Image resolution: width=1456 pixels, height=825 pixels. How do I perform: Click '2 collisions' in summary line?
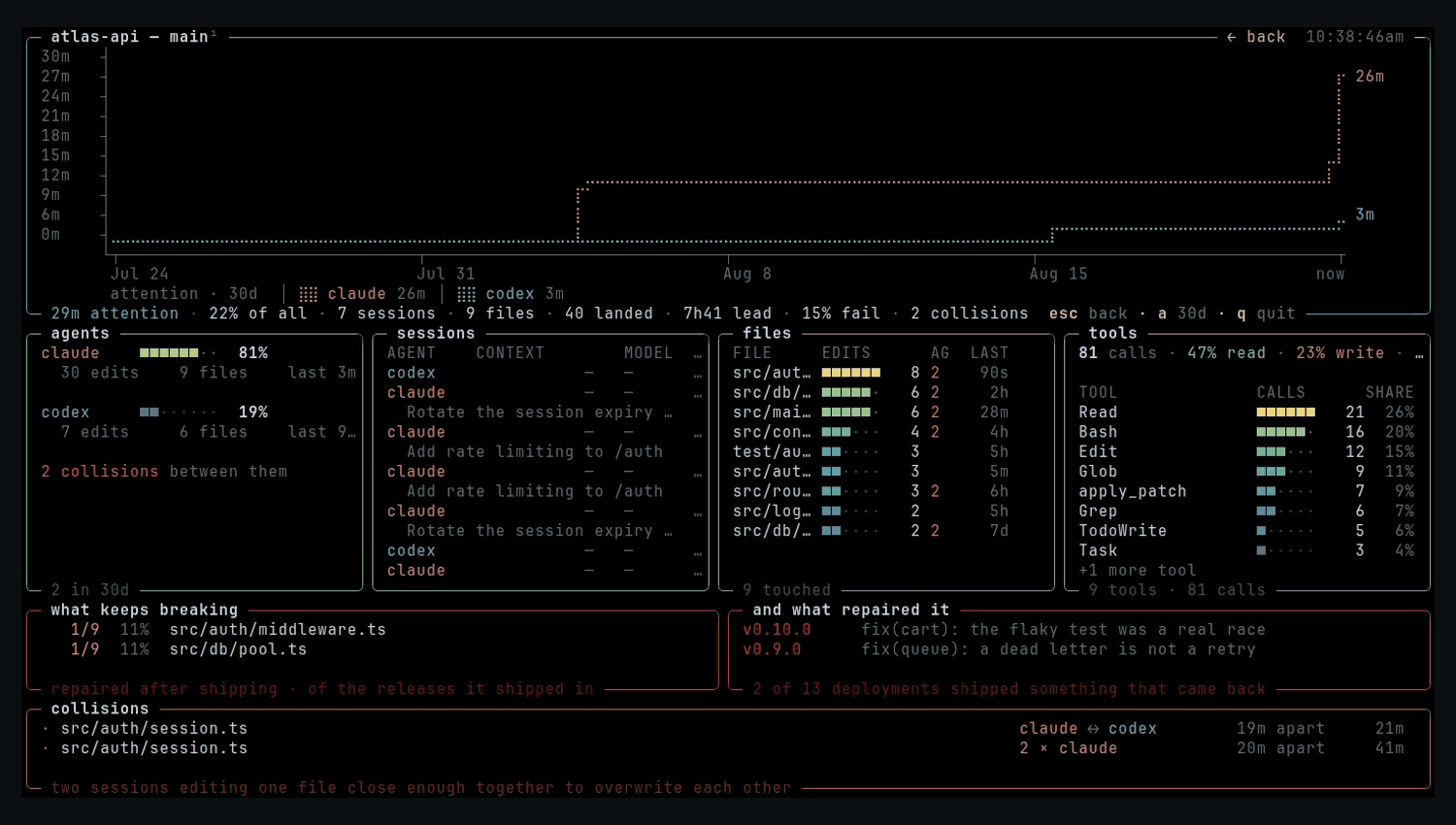click(969, 313)
